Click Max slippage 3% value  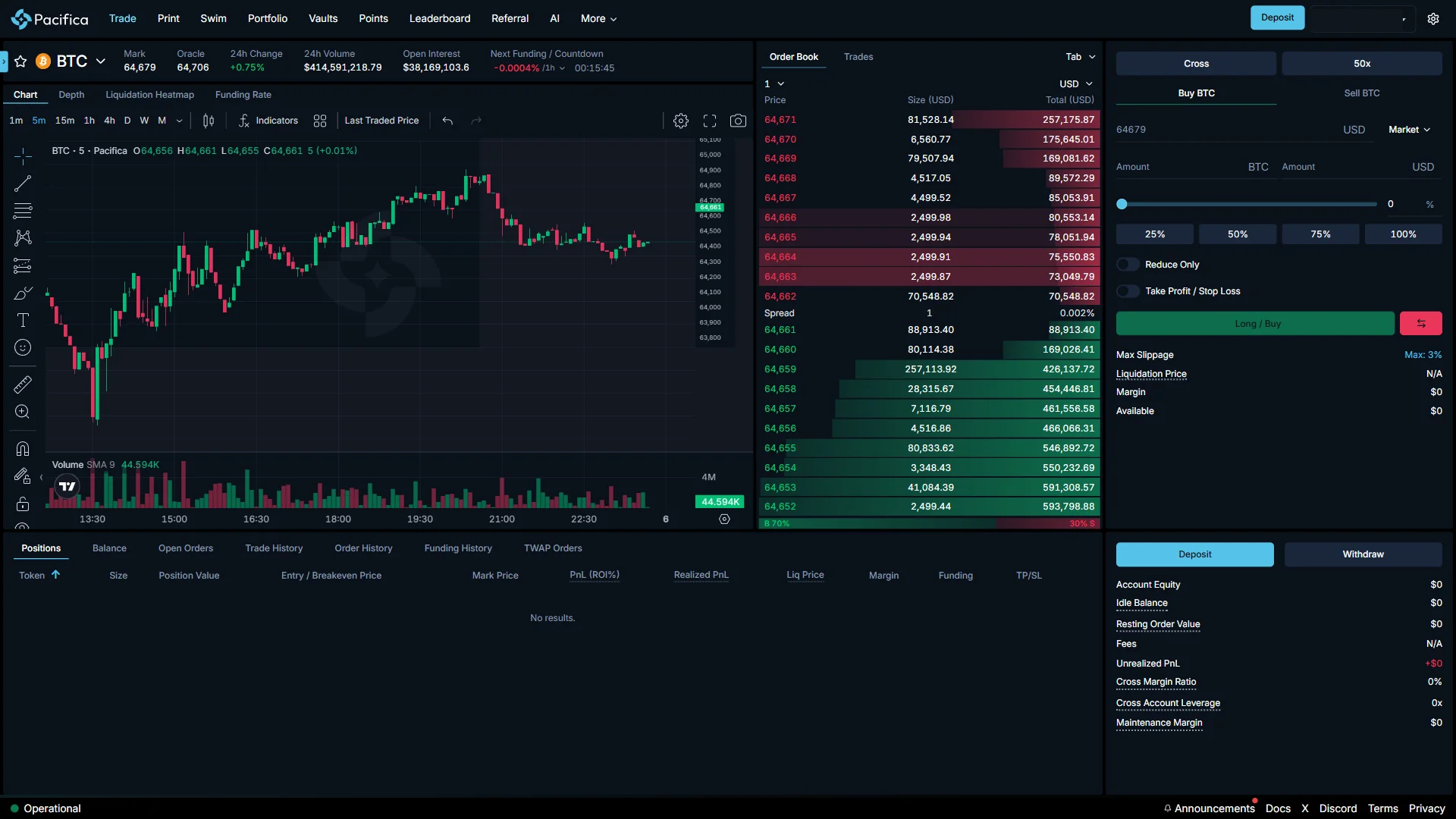tap(1423, 355)
